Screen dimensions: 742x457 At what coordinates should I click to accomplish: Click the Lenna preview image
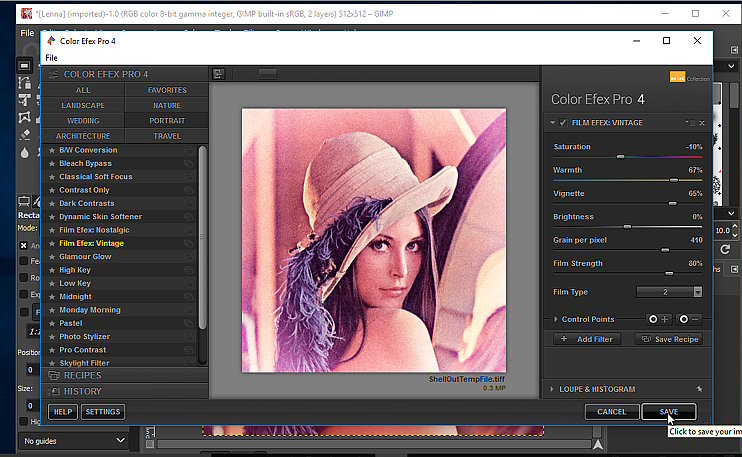tap(374, 240)
